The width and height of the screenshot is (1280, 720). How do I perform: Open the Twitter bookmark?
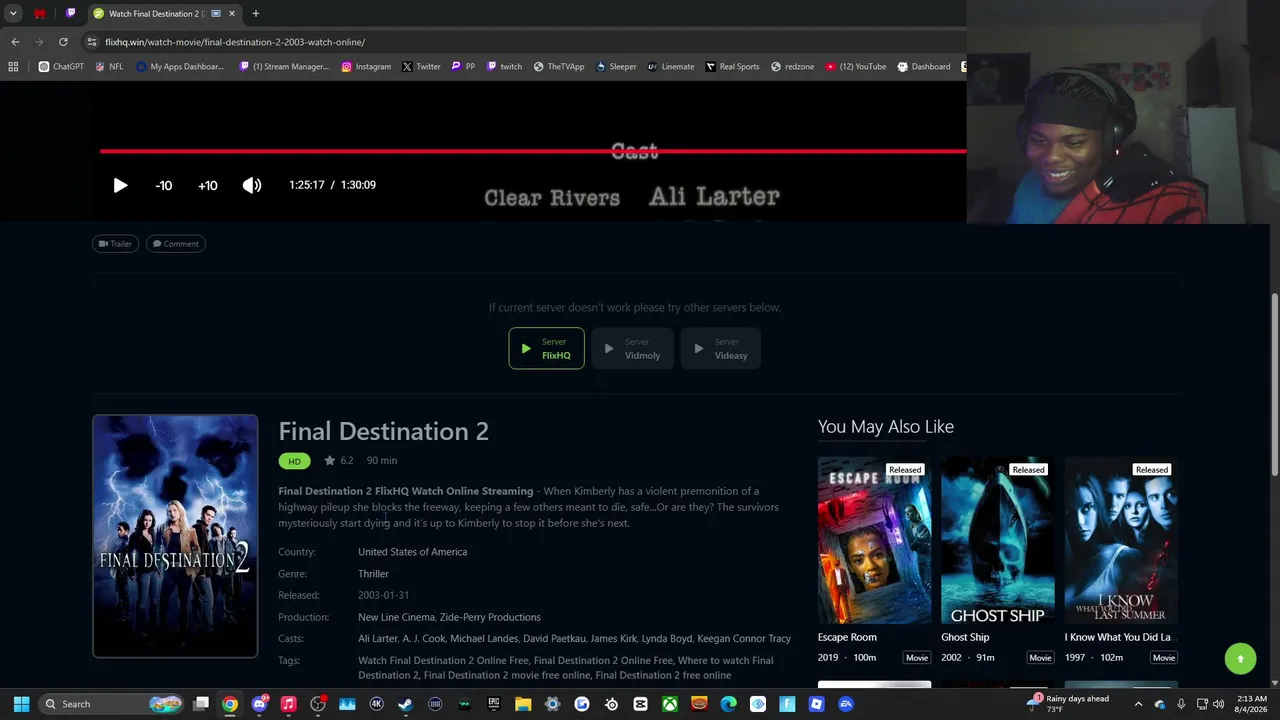tap(421, 67)
